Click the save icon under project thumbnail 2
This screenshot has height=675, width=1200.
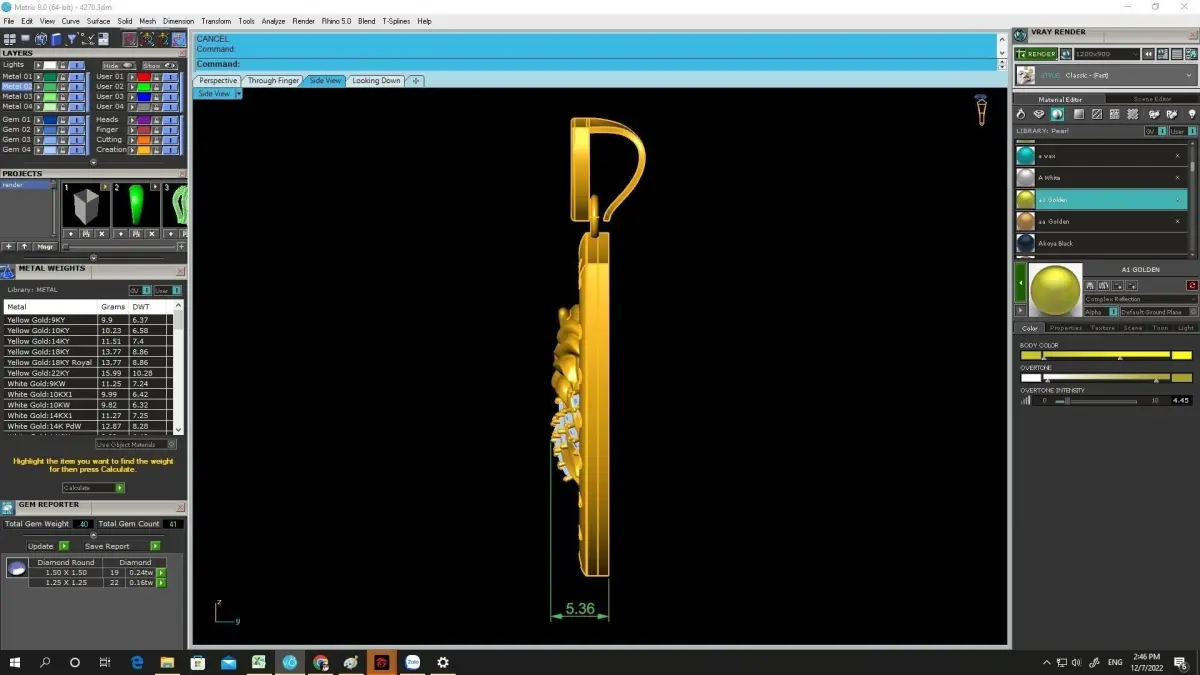(x=136, y=233)
